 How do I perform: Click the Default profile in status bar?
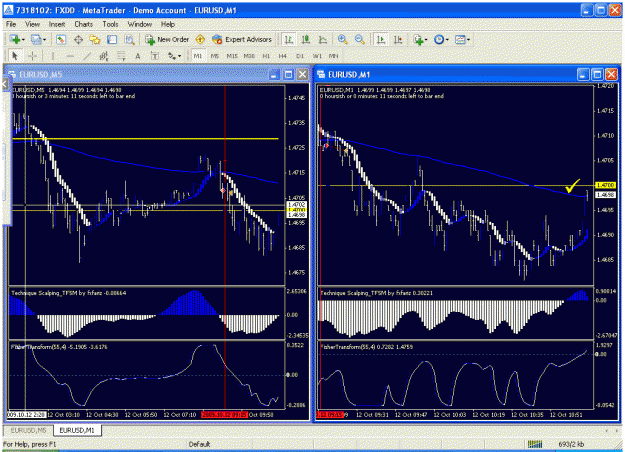[x=199, y=444]
